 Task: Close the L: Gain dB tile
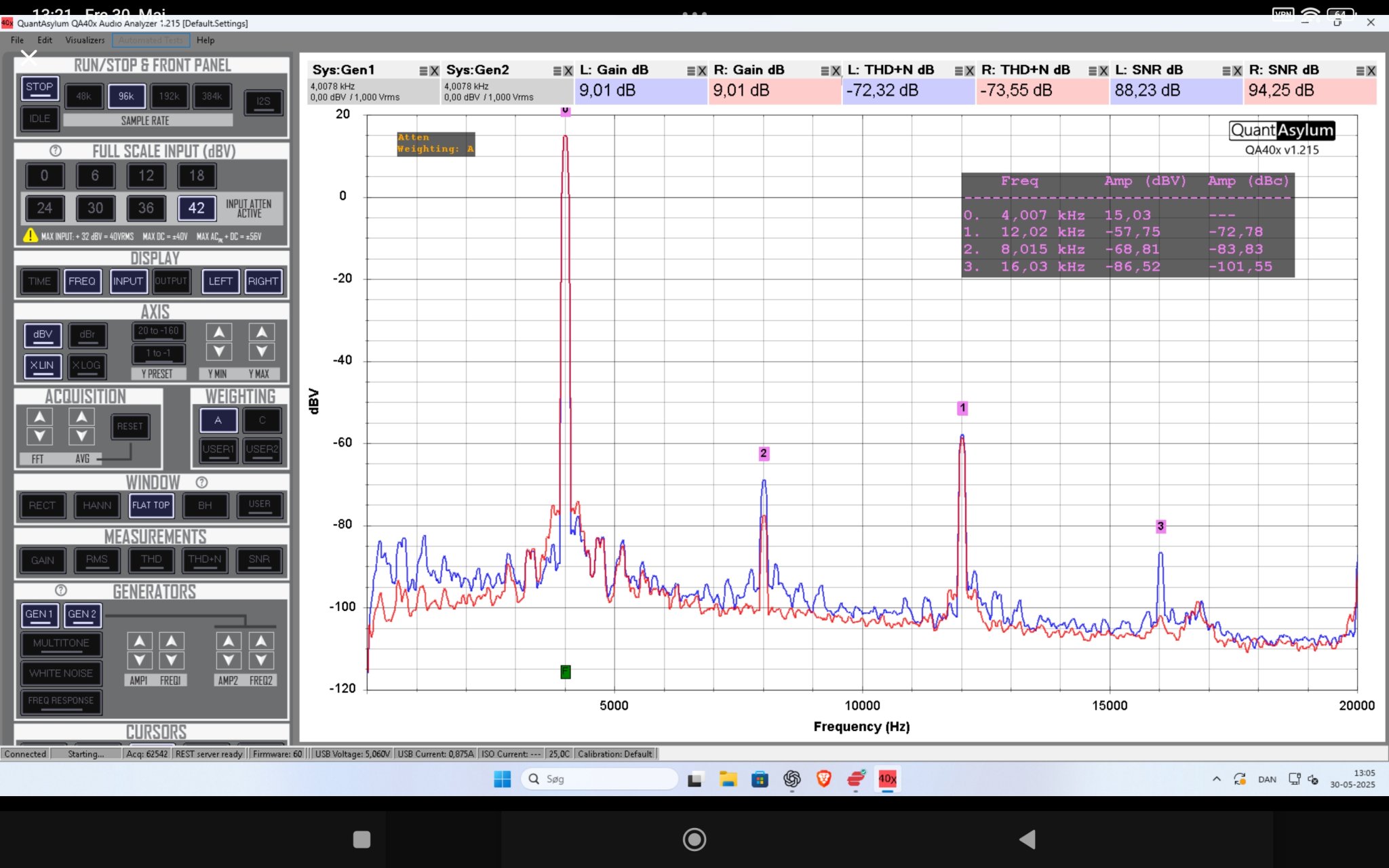702,71
